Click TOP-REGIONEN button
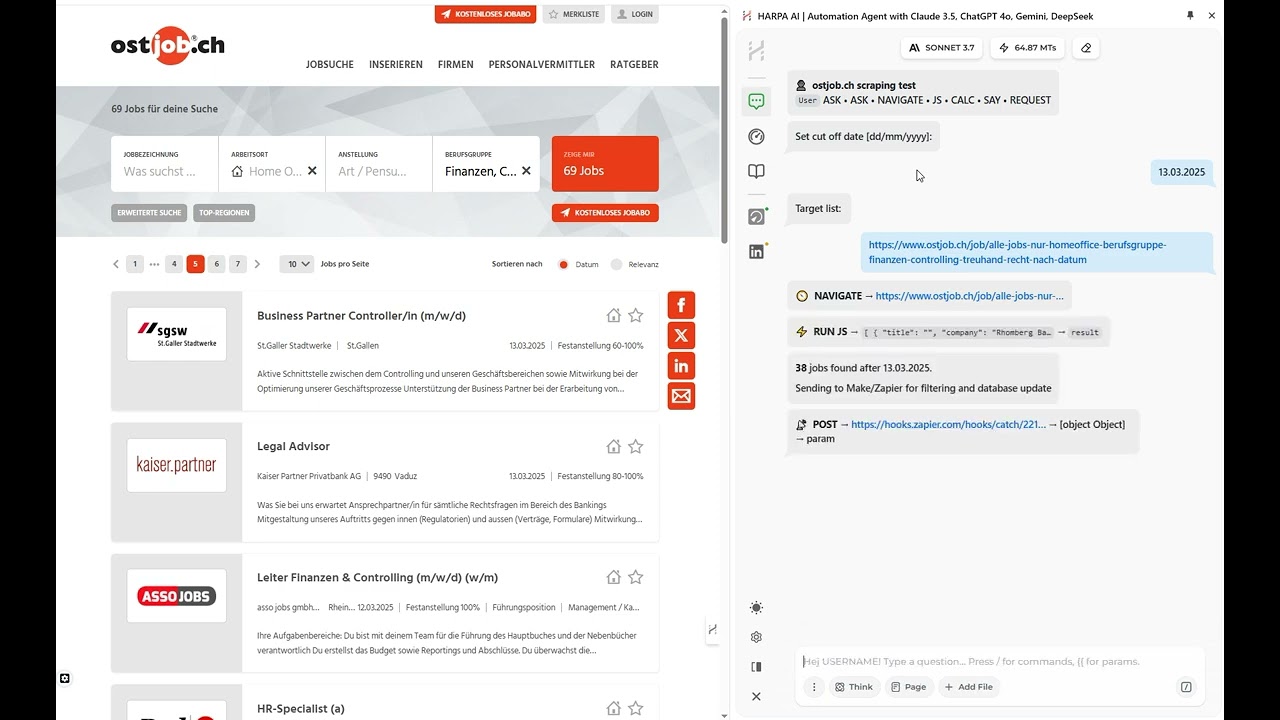 pos(225,213)
